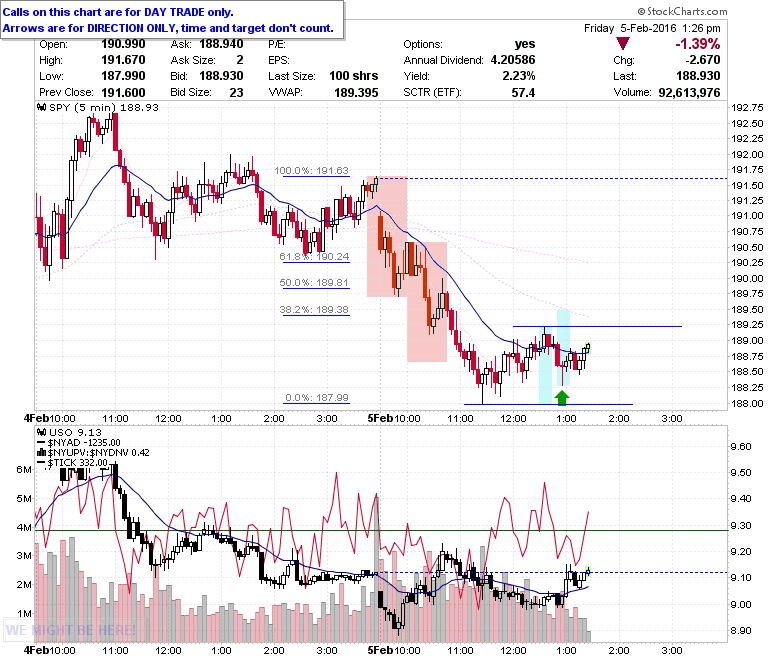Click the -1.39% percent change value
The image size is (780, 659).
point(697,44)
